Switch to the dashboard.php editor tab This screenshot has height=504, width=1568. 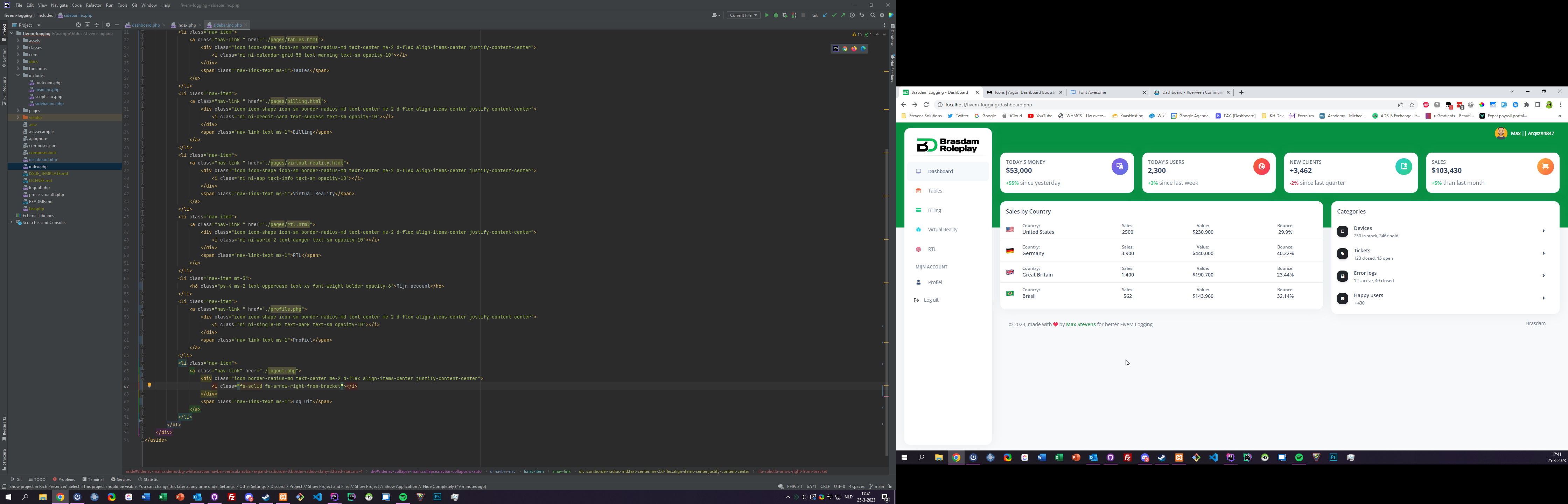coord(146,25)
